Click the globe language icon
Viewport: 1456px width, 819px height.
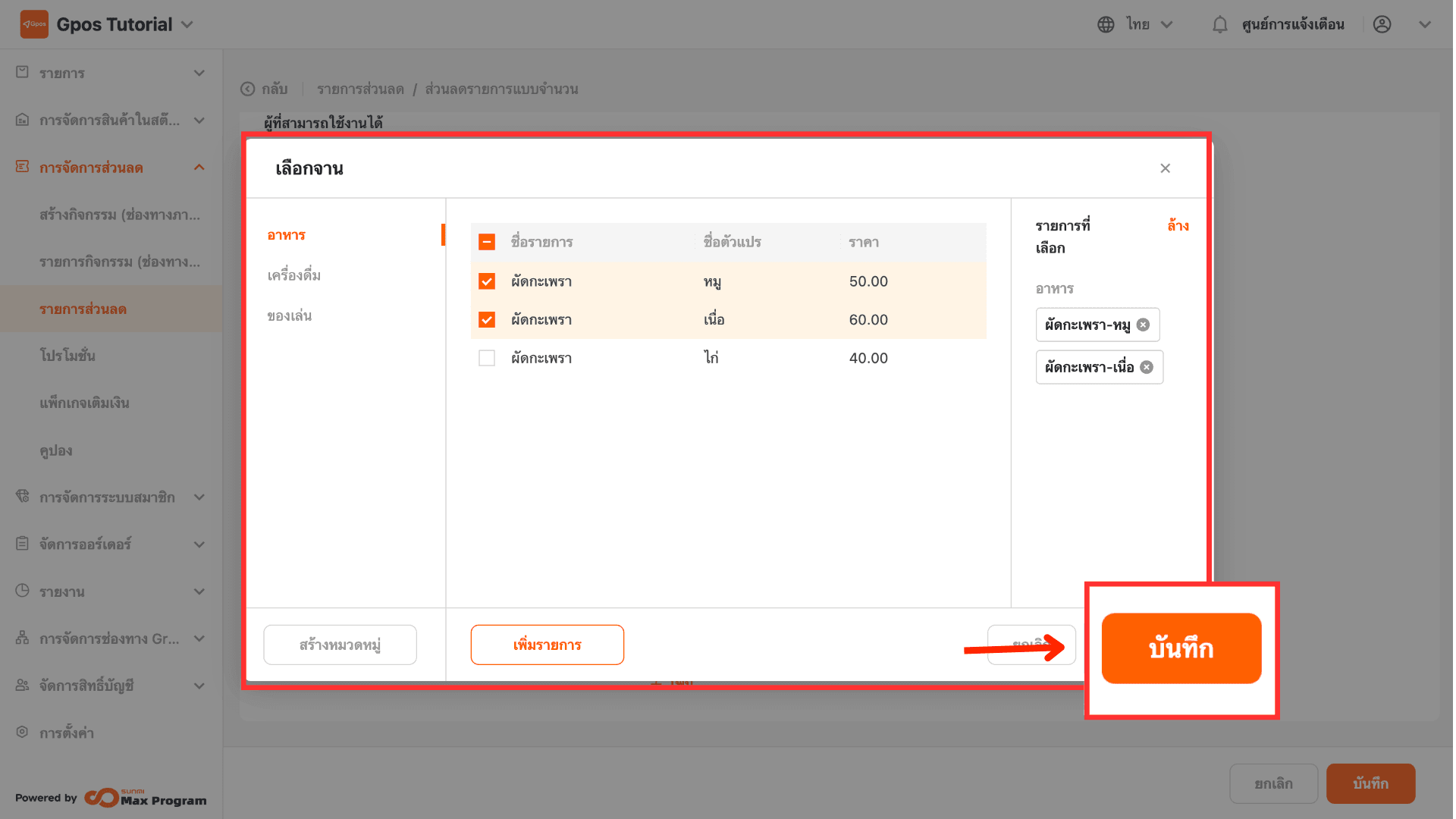click(x=1106, y=24)
